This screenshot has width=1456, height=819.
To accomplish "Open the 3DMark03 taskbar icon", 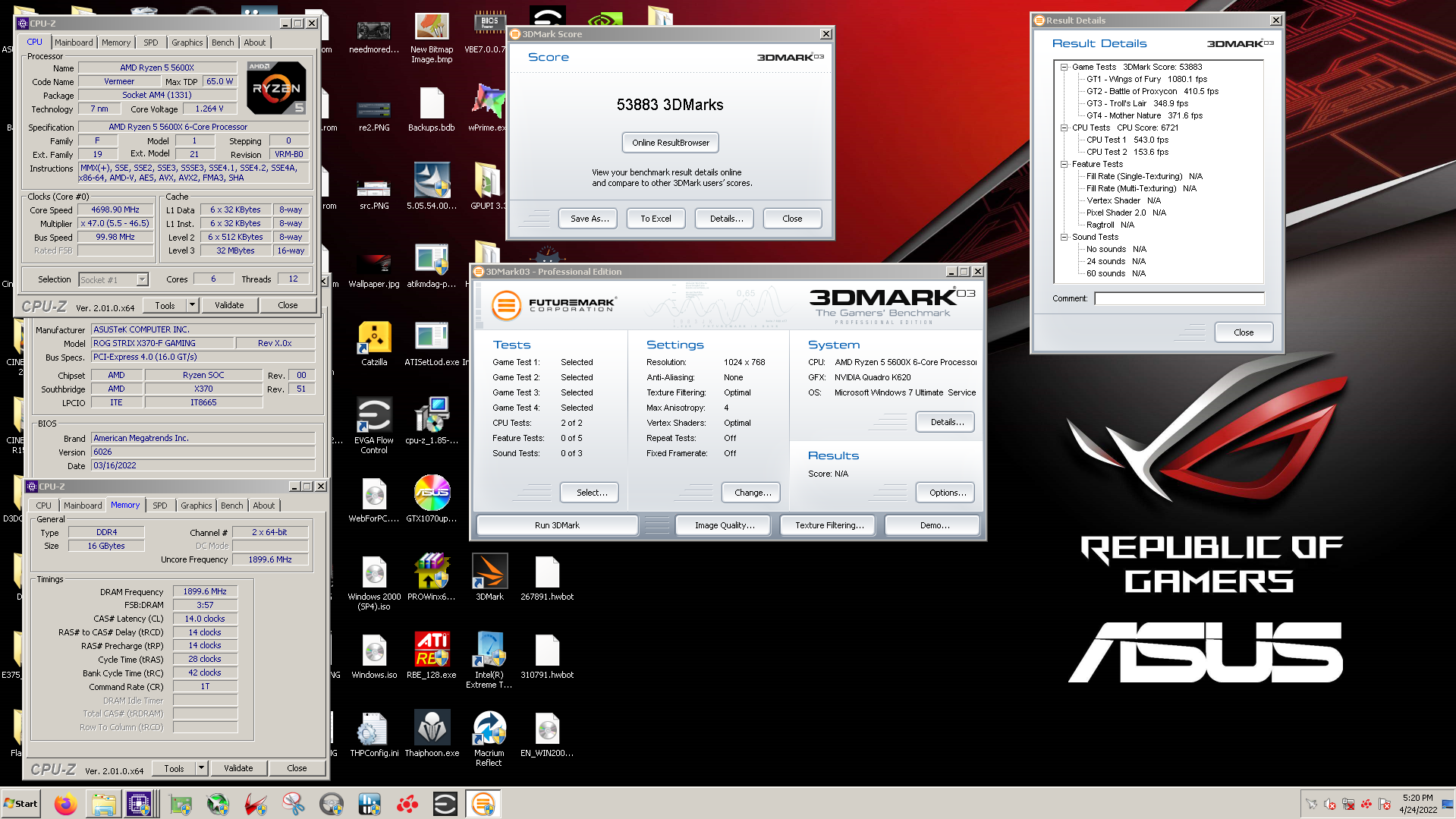I will click(x=483, y=804).
